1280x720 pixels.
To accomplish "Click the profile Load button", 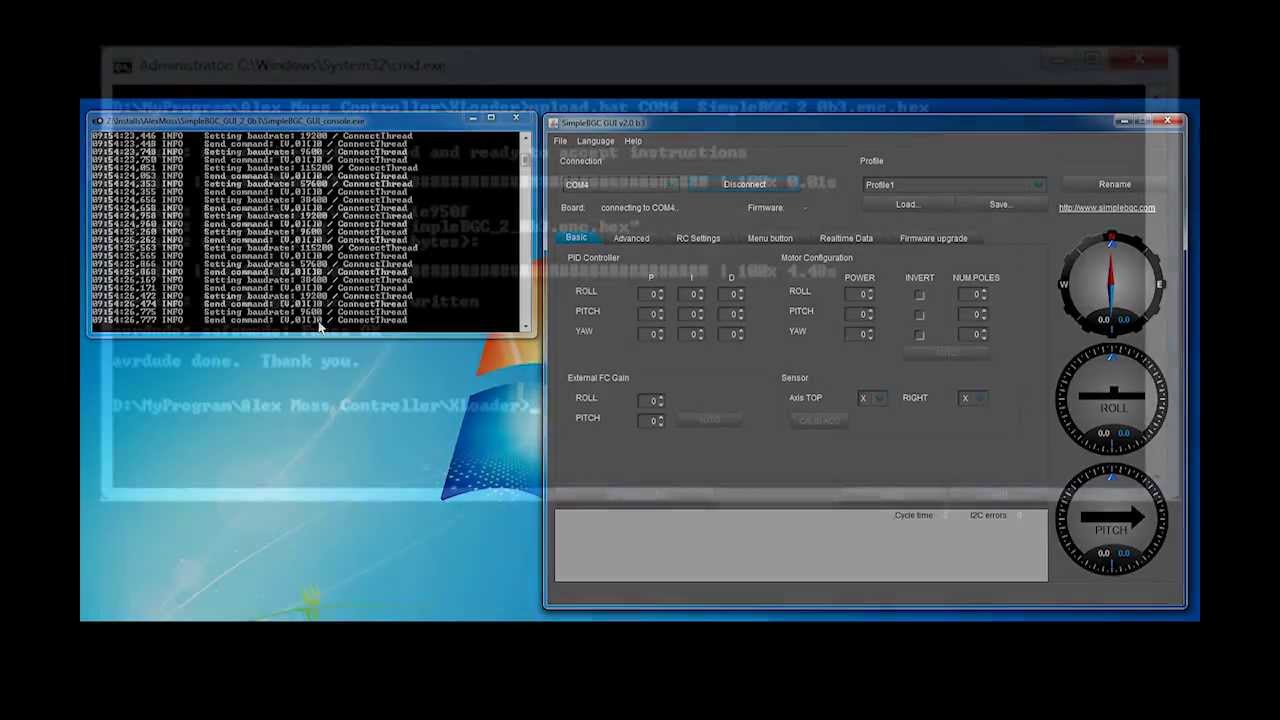I will click(907, 205).
